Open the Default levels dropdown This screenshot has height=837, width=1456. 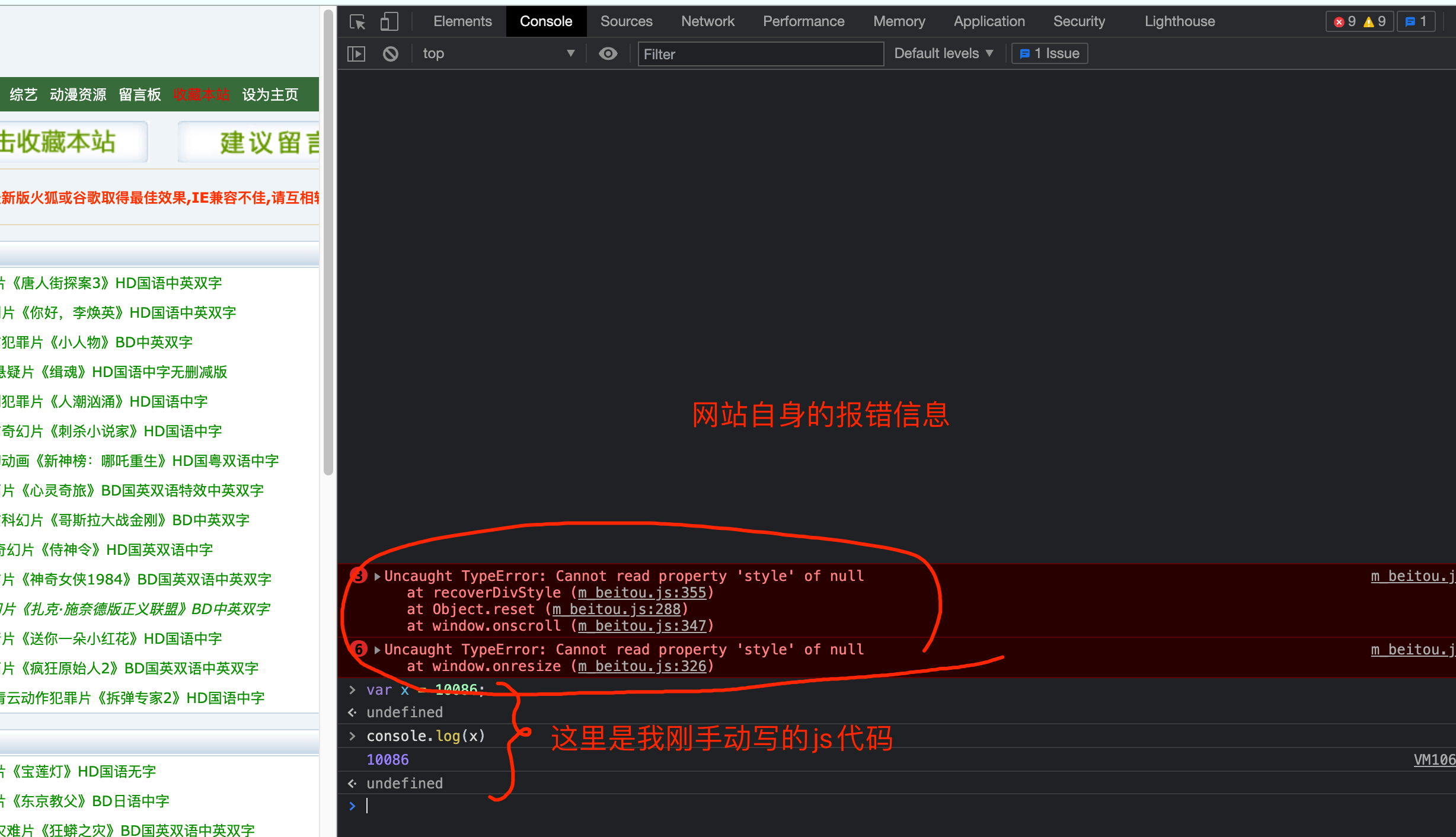[943, 54]
